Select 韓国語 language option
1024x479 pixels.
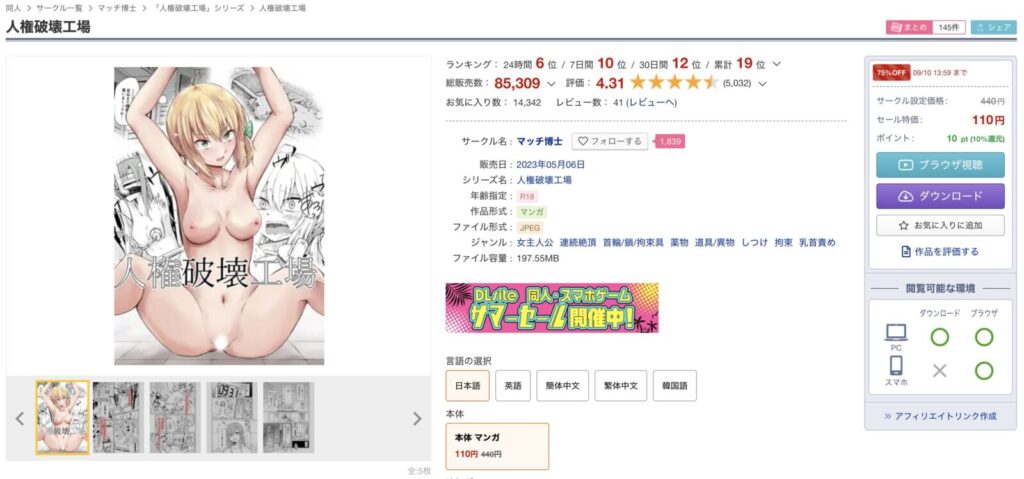[x=675, y=386]
